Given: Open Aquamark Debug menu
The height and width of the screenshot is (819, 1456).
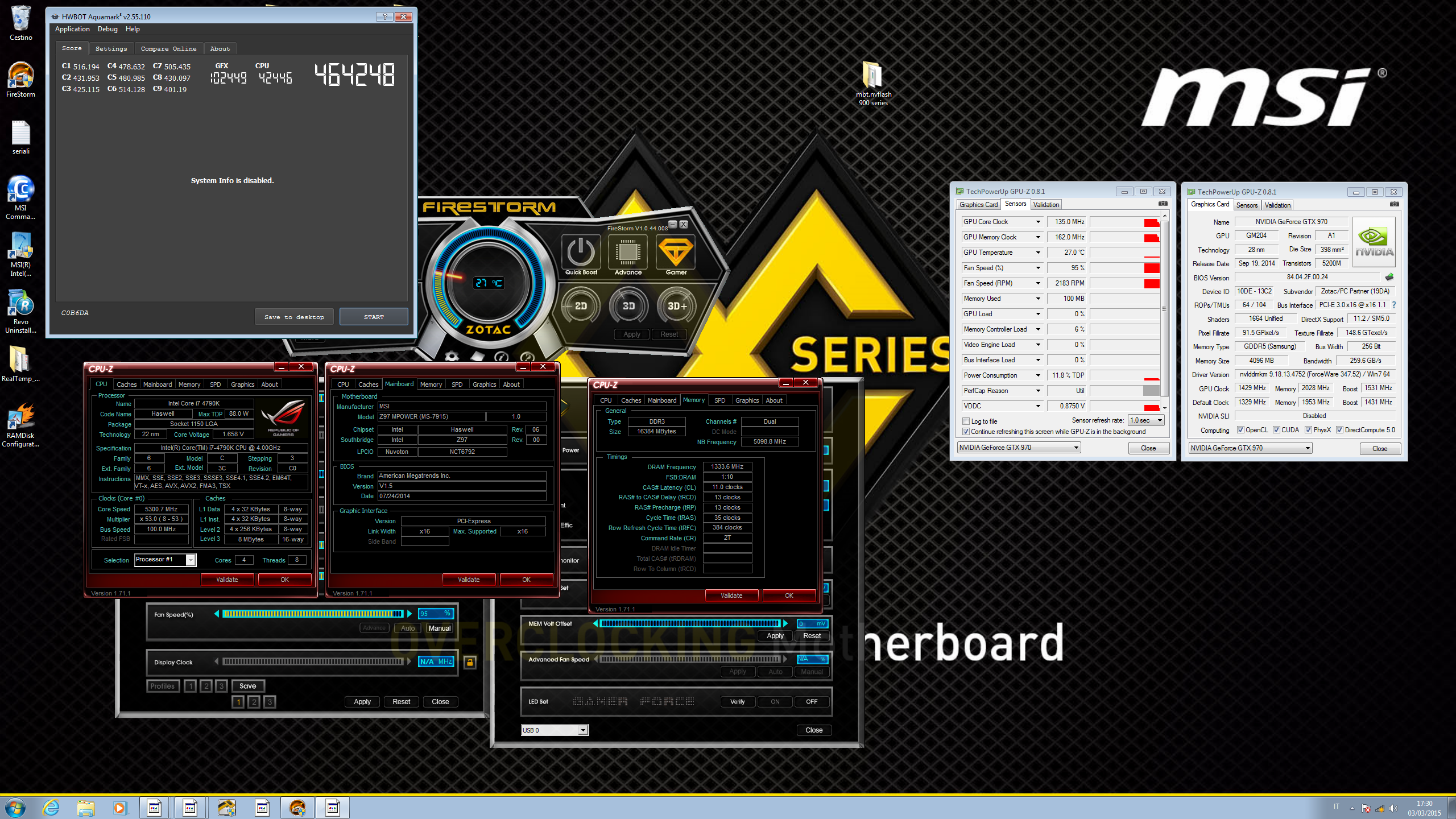Looking at the screenshot, I should click(x=107, y=29).
